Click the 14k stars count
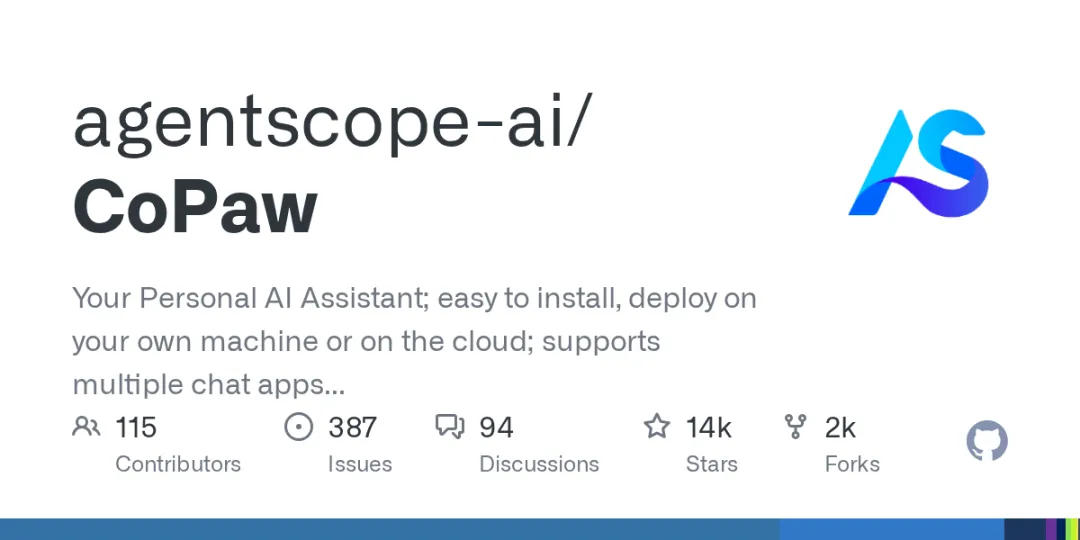The height and width of the screenshot is (540, 1080). (x=709, y=428)
